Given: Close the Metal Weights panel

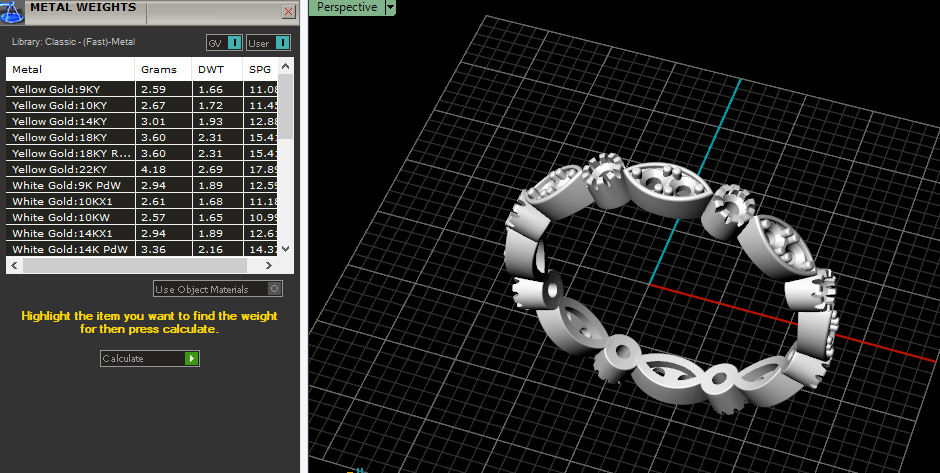Looking at the screenshot, I should pyautogui.click(x=288, y=11).
